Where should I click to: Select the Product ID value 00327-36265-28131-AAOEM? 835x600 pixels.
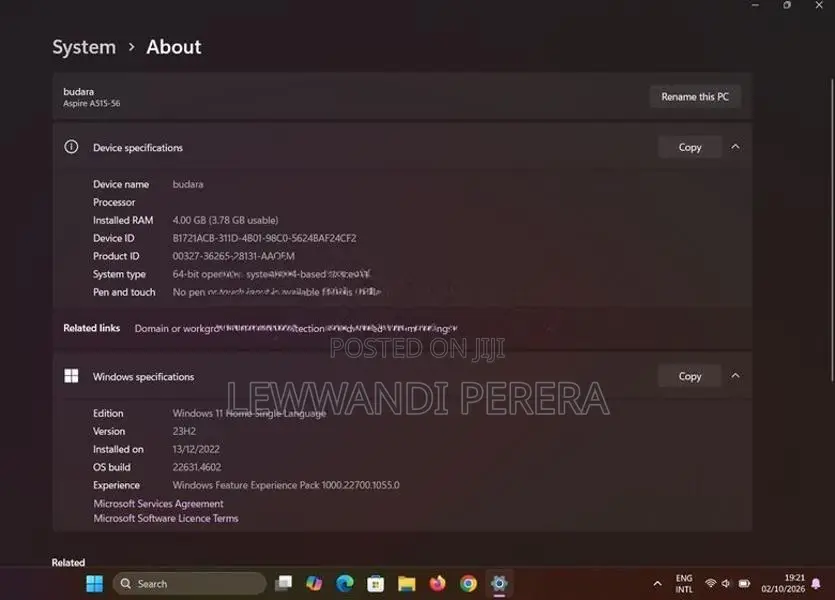(x=233, y=257)
